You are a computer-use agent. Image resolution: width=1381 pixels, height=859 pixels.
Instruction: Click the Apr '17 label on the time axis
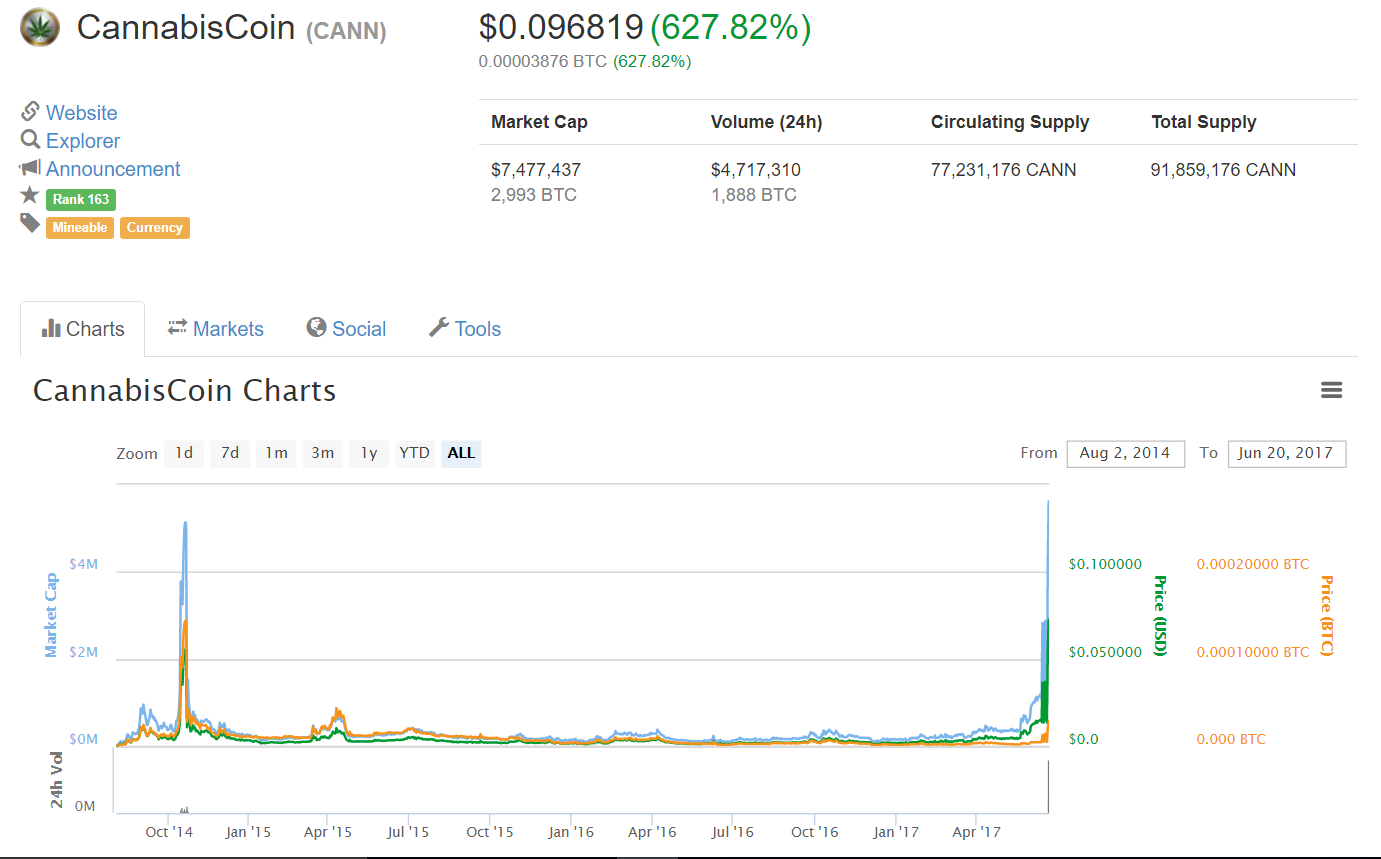(977, 832)
